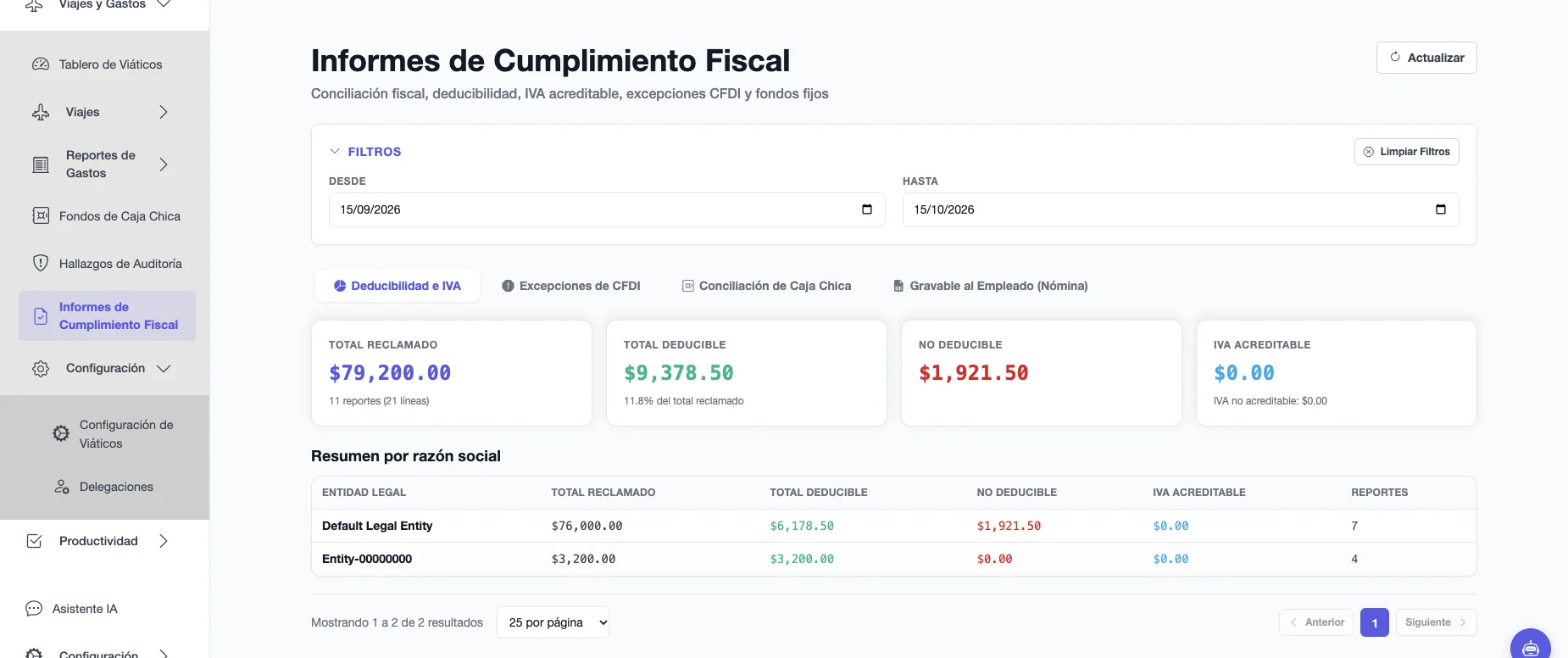Go to Siguiente page
The image size is (1568, 658).
[x=1437, y=622]
